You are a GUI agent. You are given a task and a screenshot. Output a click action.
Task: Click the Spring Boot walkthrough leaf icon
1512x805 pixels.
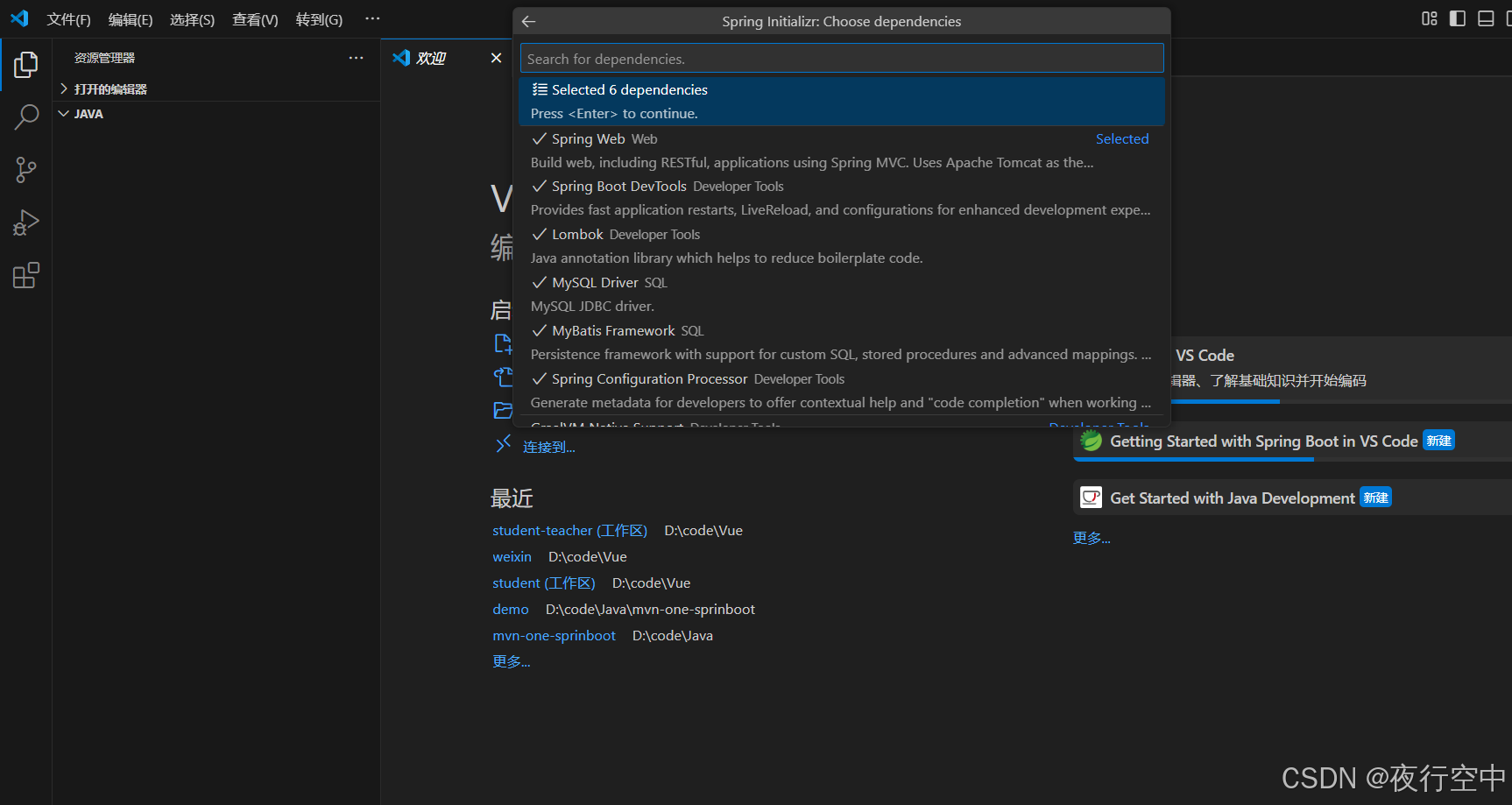click(x=1091, y=441)
